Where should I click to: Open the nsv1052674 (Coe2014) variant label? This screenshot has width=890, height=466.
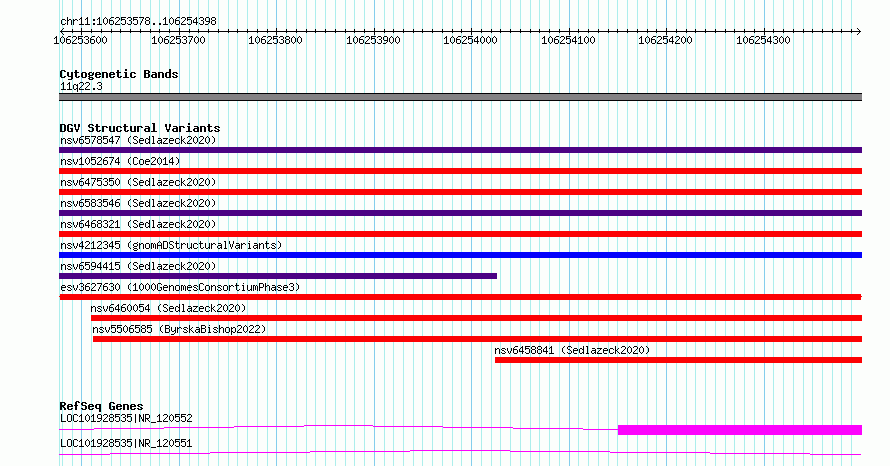coord(120,161)
